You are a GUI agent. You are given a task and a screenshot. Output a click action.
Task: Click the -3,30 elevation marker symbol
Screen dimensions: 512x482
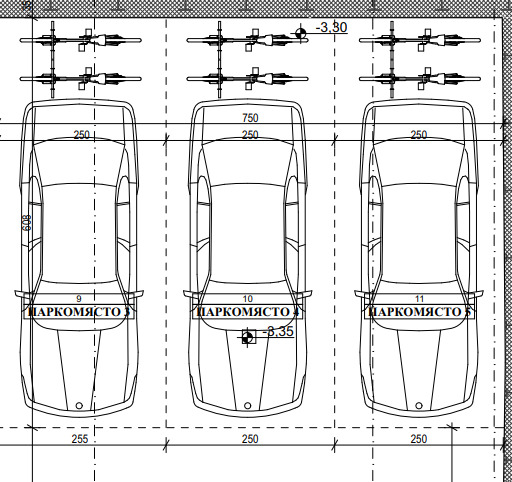301,33
